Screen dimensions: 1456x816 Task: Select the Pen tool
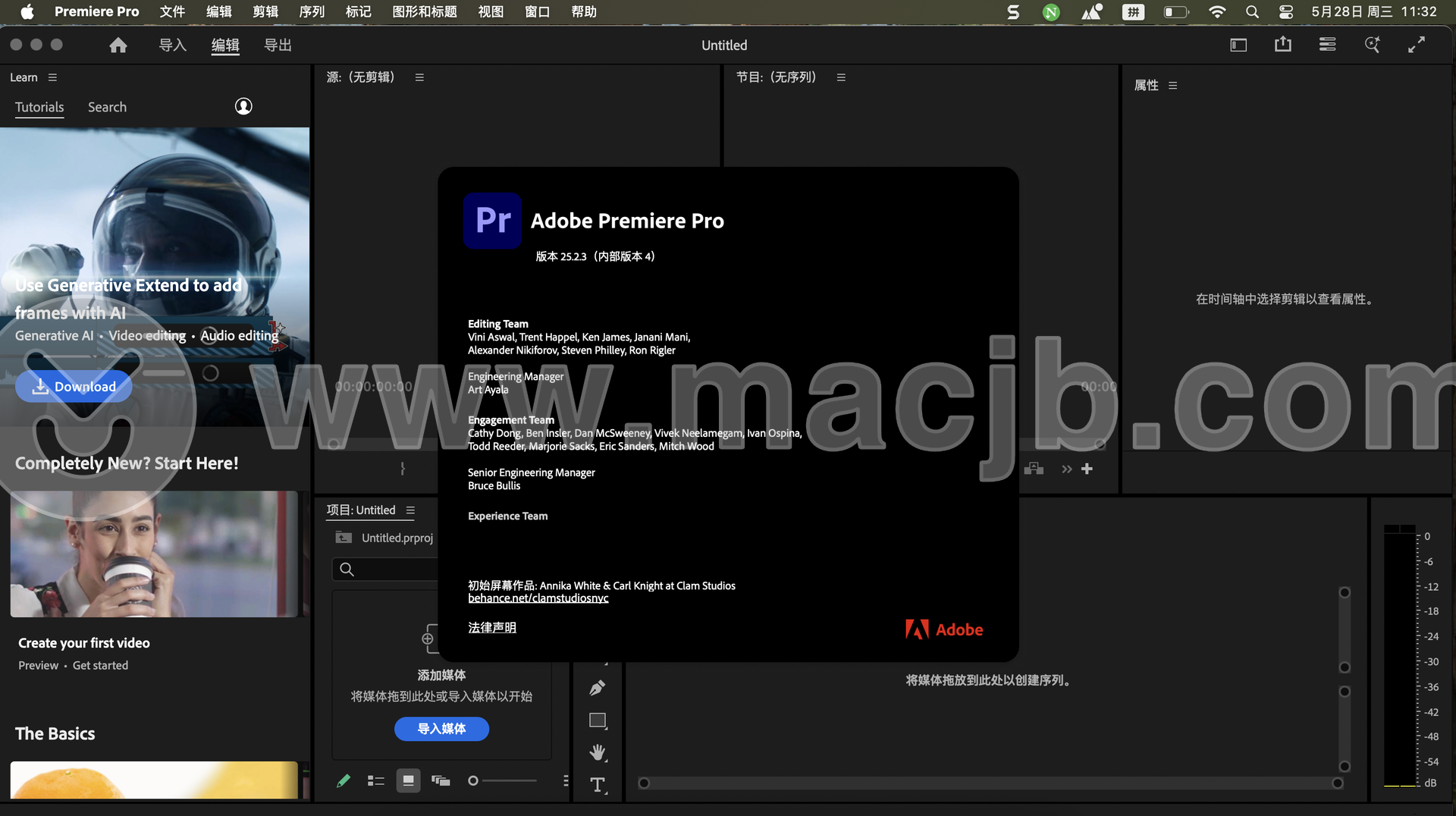click(x=598, y=688)
